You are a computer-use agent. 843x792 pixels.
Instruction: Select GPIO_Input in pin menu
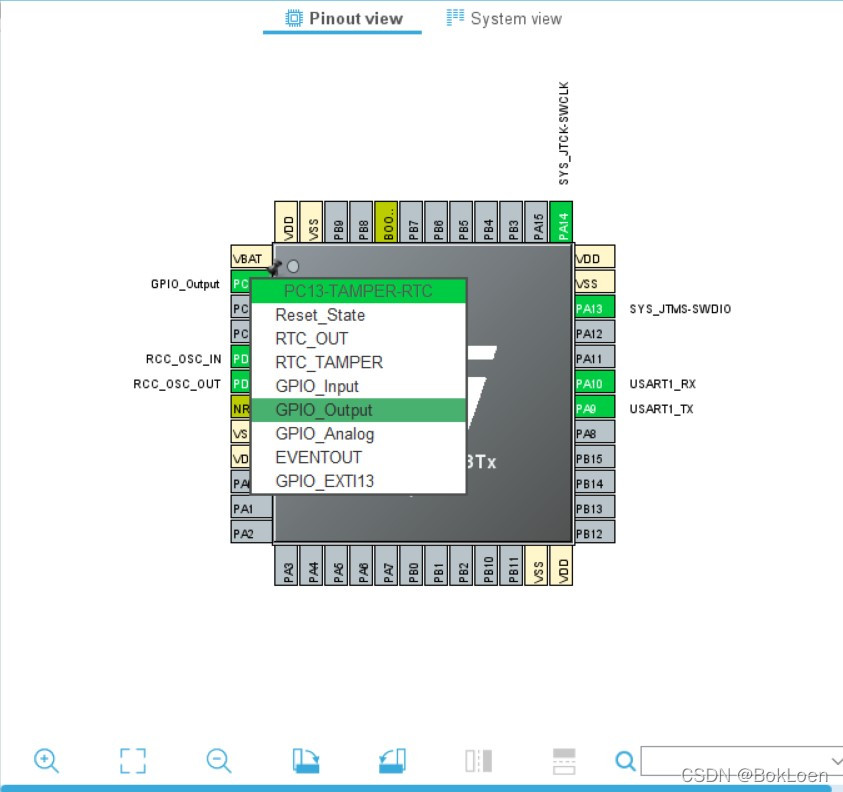[359, 386]
